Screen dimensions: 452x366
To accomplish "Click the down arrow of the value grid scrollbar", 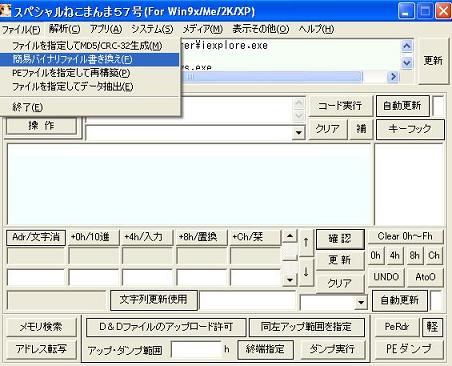I will coord(290,280).
